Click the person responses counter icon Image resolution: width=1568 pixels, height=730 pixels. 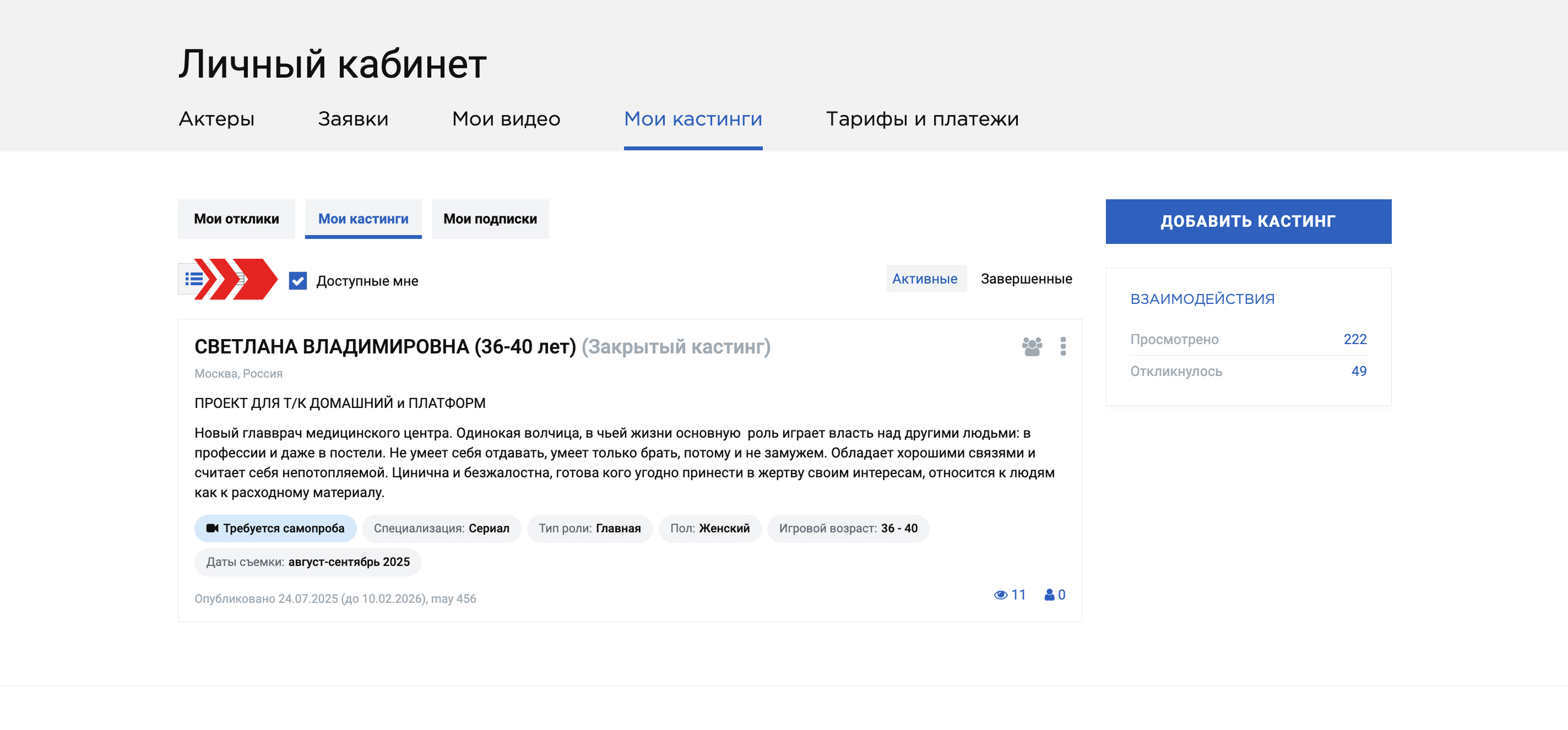point(1049,595)
